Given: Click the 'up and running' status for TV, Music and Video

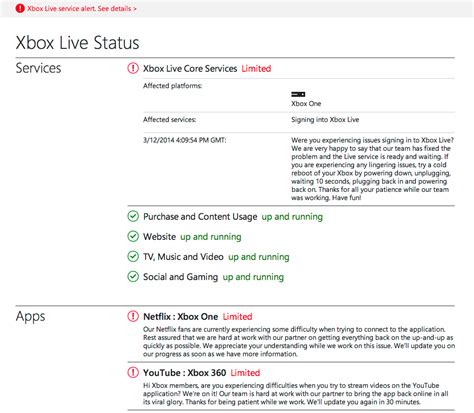Looking at the screenshot, I should pyautogui.click(x=259, y=257).
